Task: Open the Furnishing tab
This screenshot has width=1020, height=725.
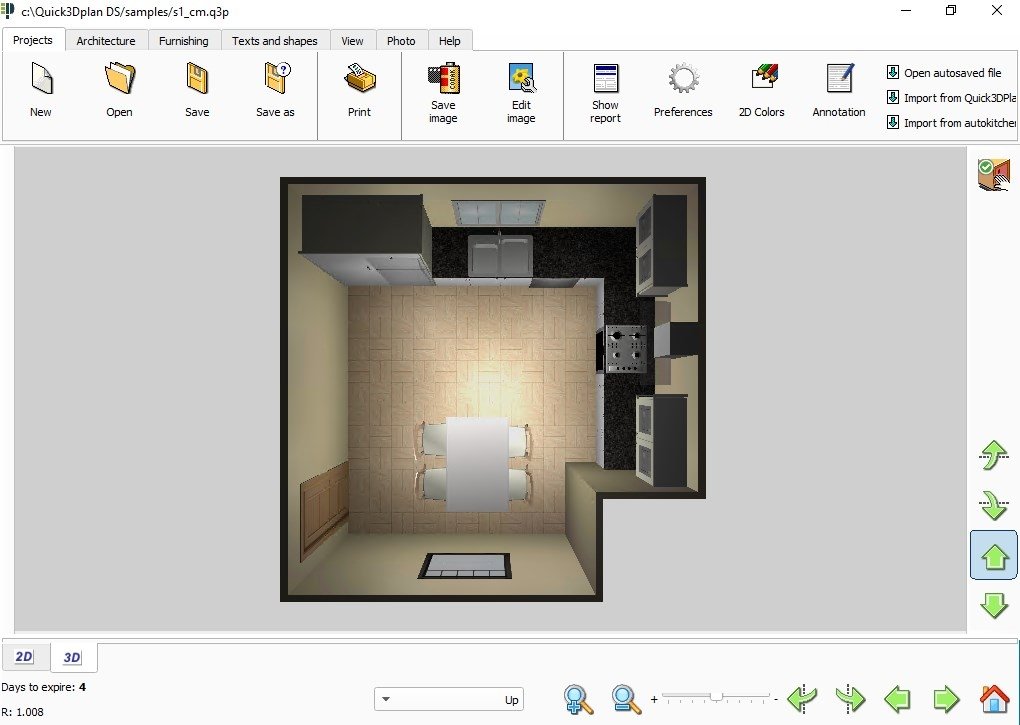Action: pos(183,40)
